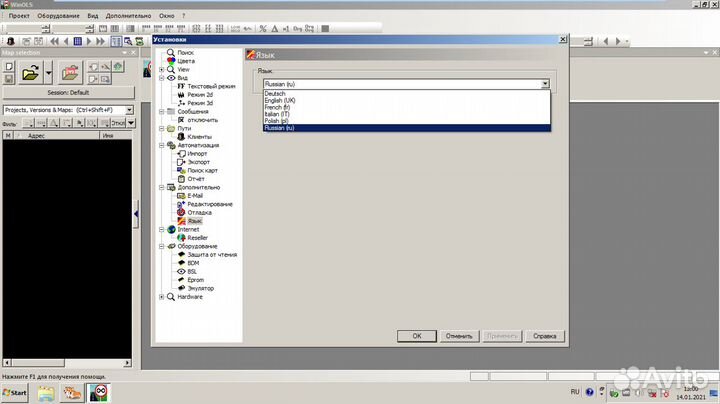Click the Windows Explorer taskbar icon
720x404 pixels.
click(x=46, y=393)
